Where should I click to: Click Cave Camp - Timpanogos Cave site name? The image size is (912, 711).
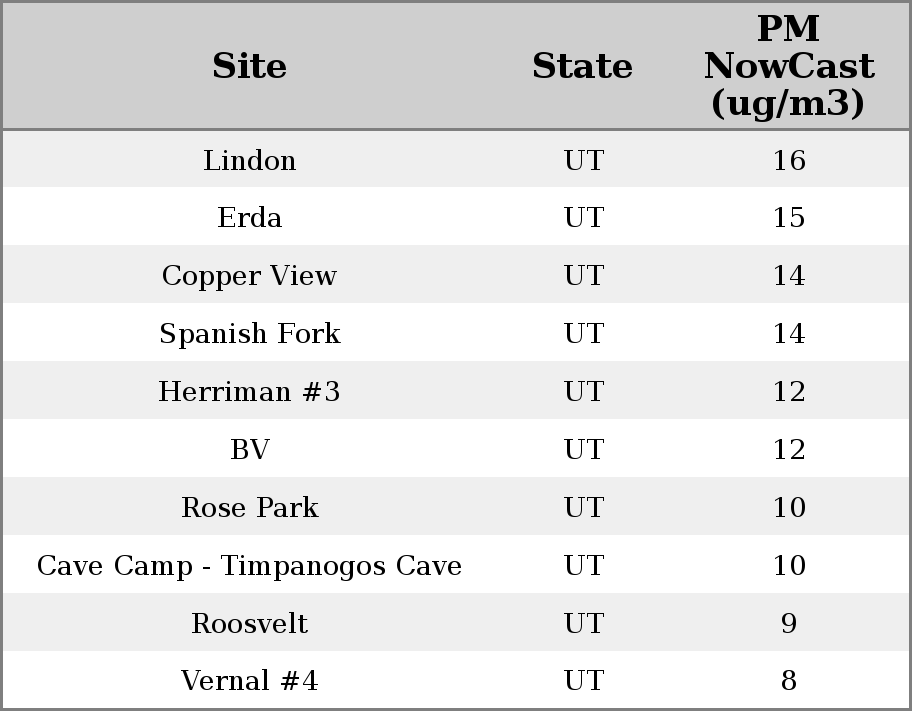tap(250, 566)
